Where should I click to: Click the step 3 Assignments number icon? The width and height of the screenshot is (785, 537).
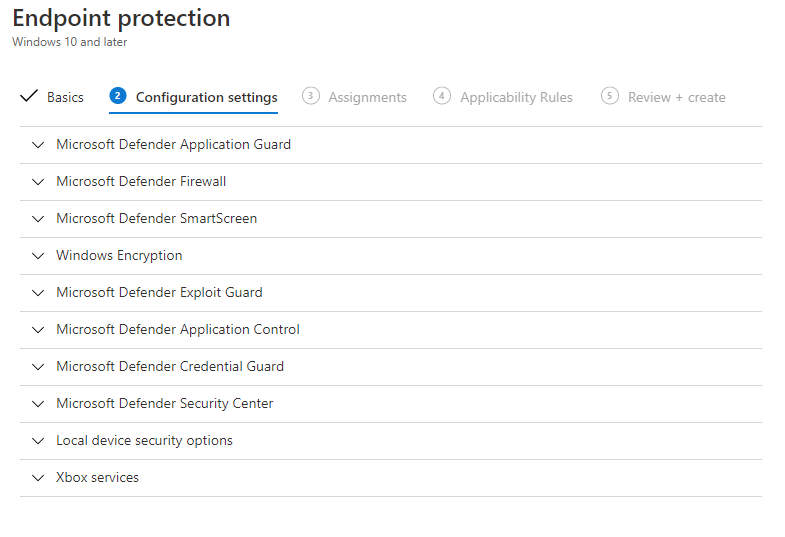pos(311,96)
